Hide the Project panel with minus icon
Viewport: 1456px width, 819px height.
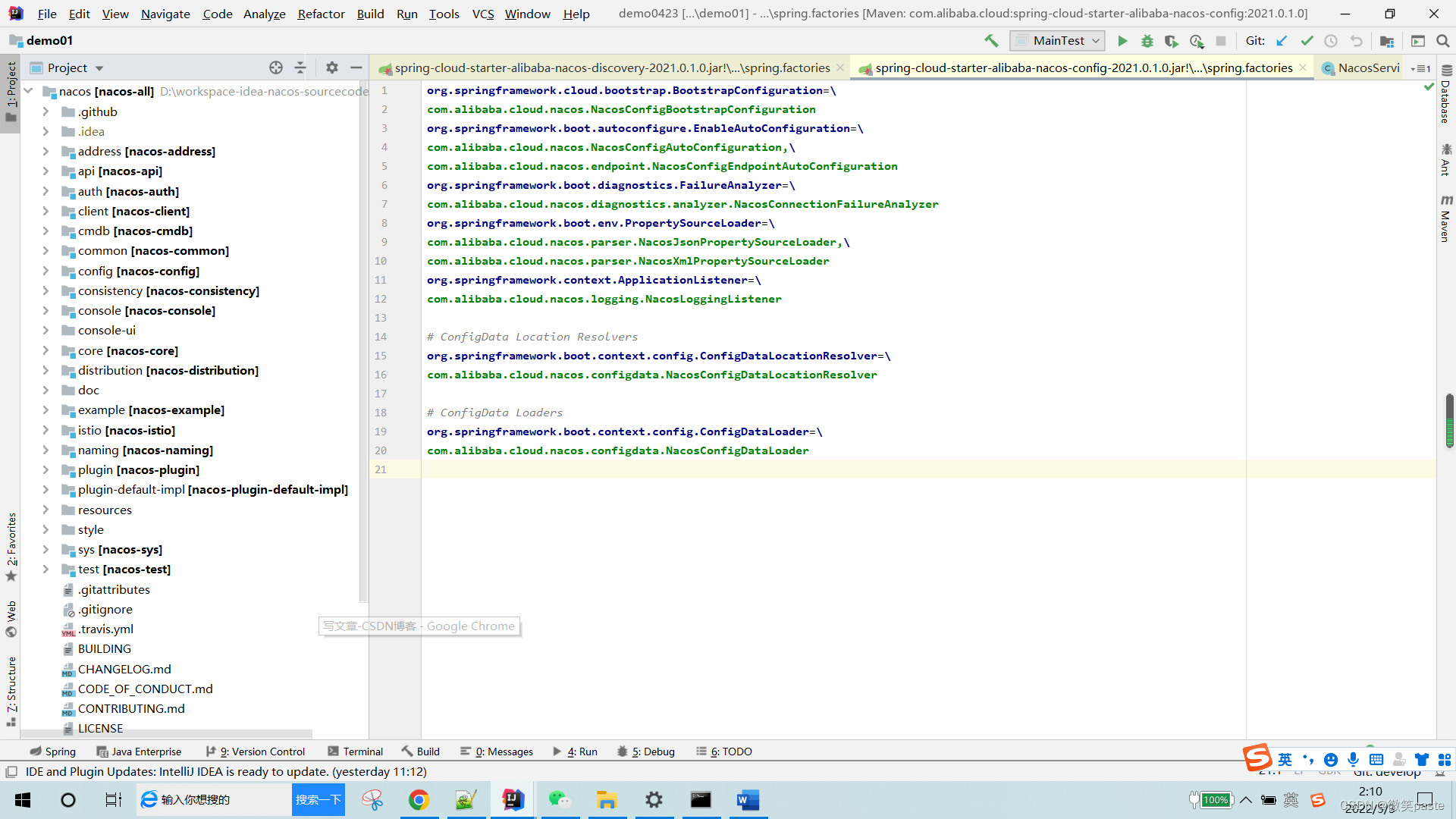pos(356,67)
